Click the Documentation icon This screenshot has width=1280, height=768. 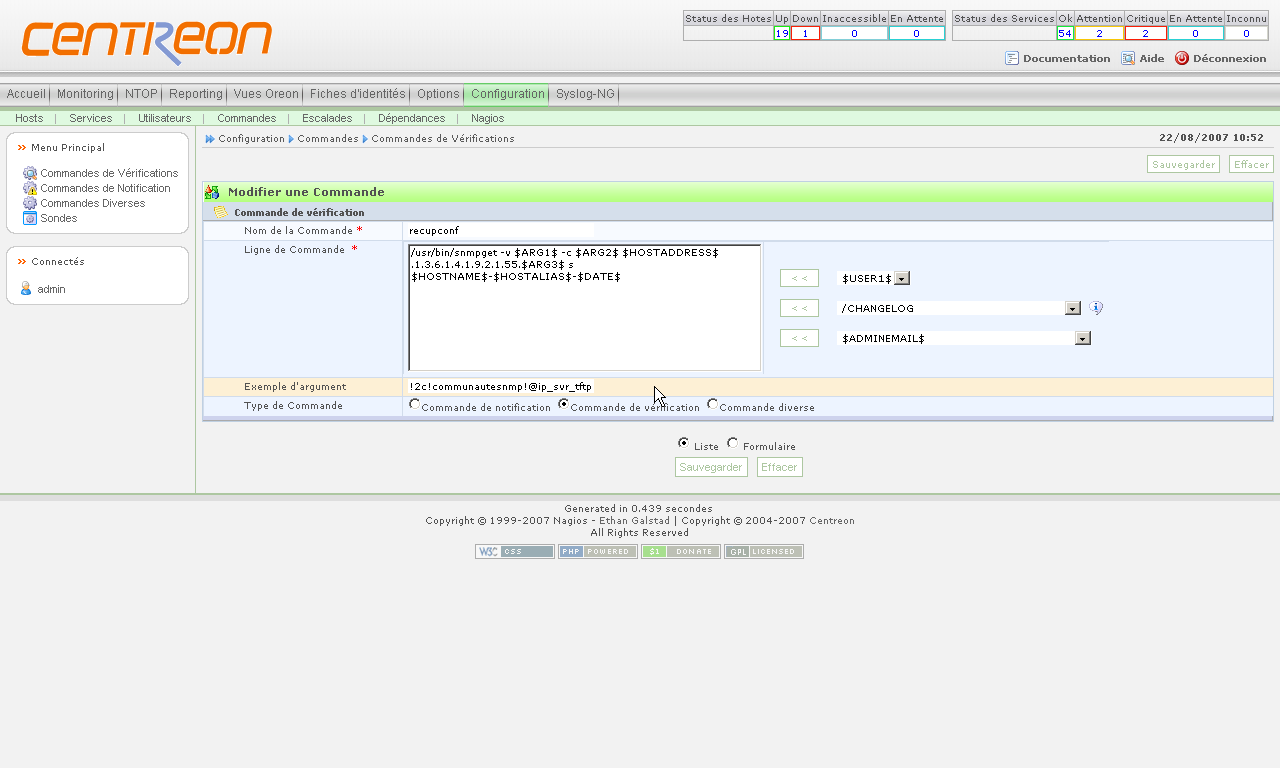[x=1012, y=58]
